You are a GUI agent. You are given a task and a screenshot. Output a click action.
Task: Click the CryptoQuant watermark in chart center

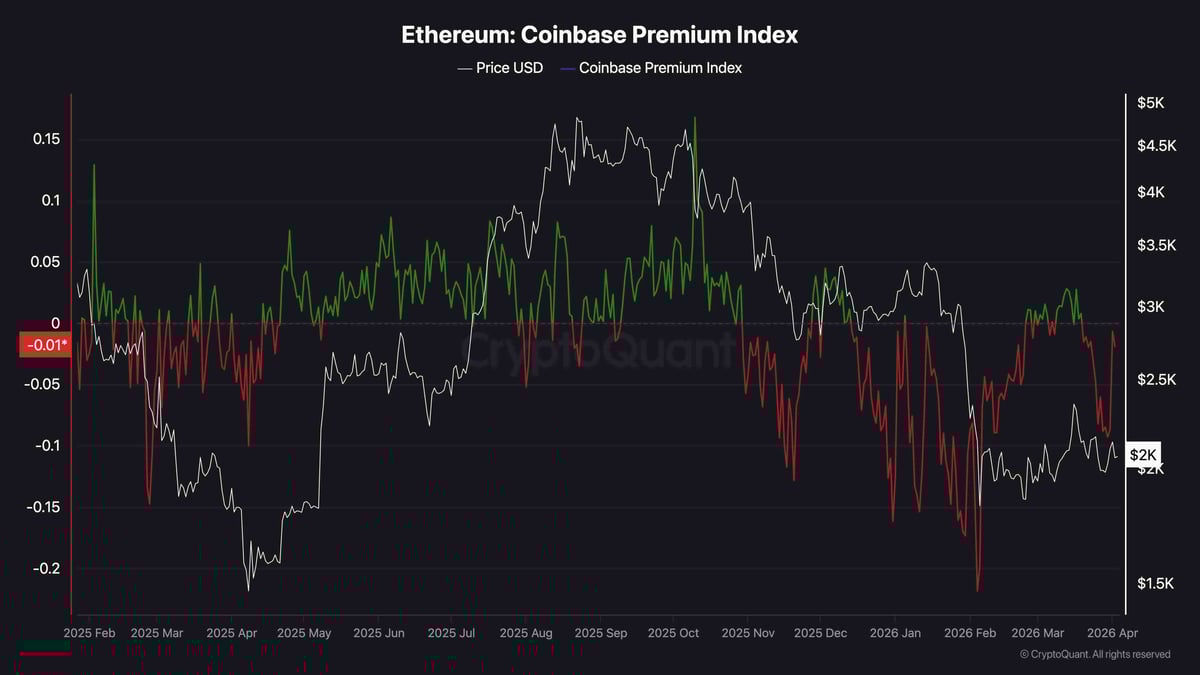point(600,351)
